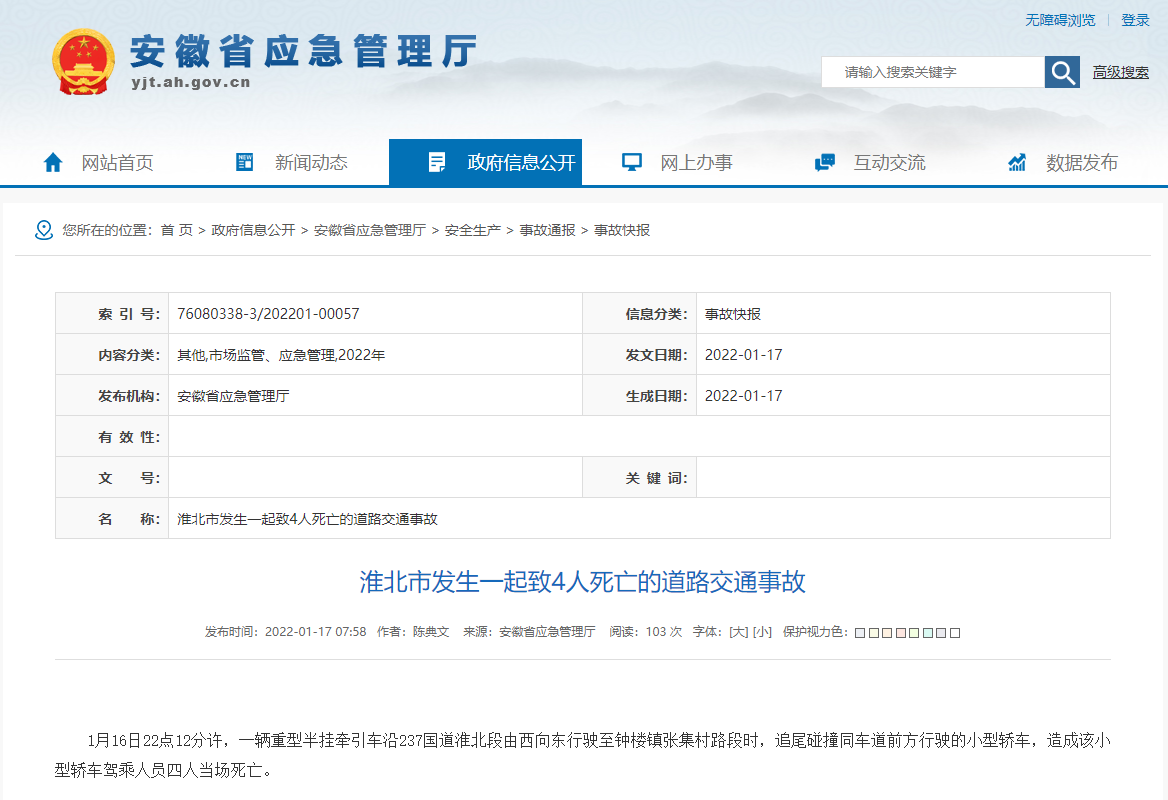Focus the 请输入搜索关键字 search input field
Screen dimensions: 1168x800
click(932, 72)
